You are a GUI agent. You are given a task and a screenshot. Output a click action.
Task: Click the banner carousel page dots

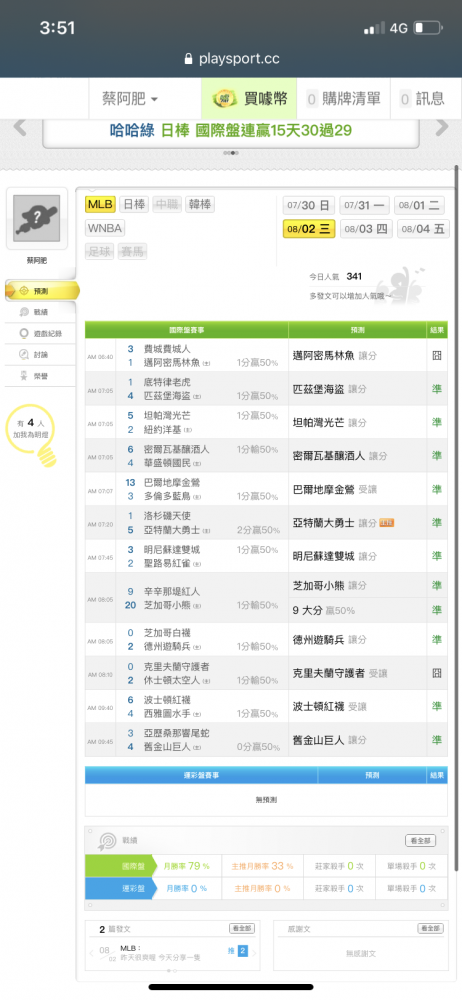point(231,153)
